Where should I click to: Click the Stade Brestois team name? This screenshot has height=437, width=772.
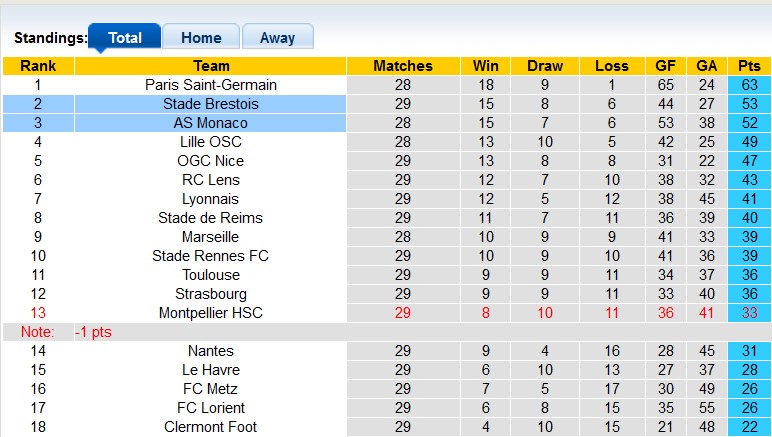210,104
